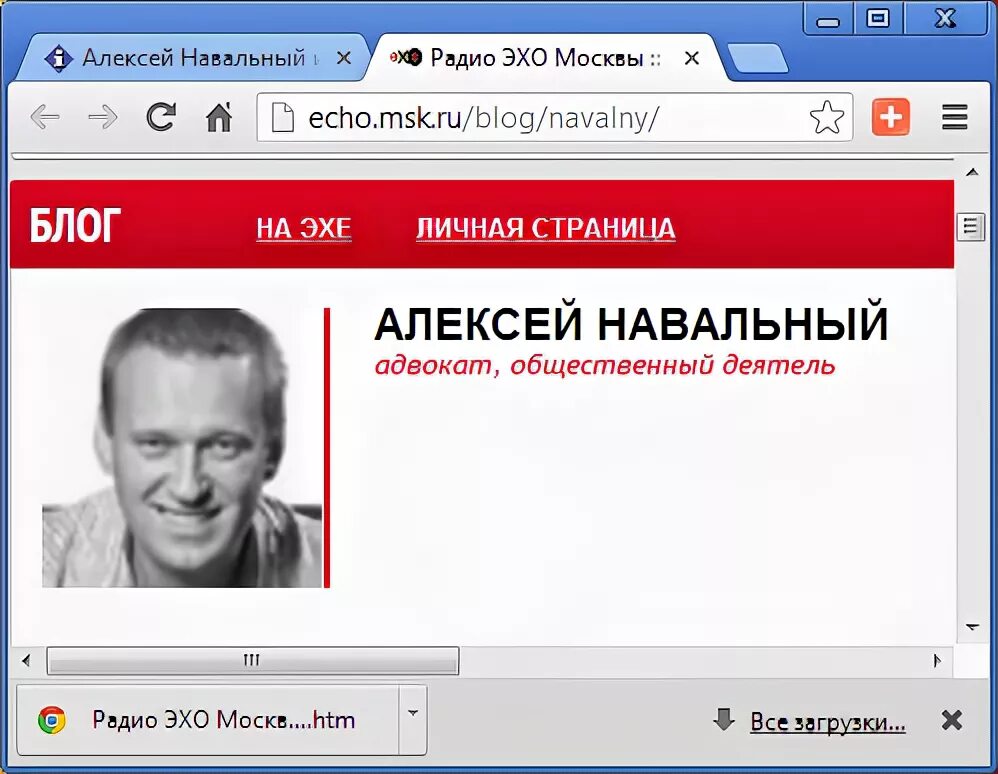Open the ЛИЧНАЯ СТРАНИЦА link
This screenshot has height=774, width=998.
(545, 228)
